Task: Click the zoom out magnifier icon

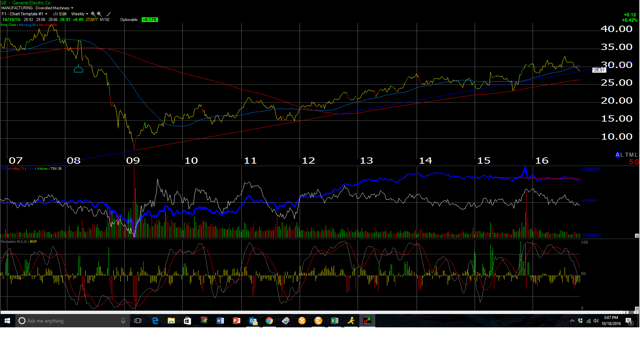Action: pos(93,14)
